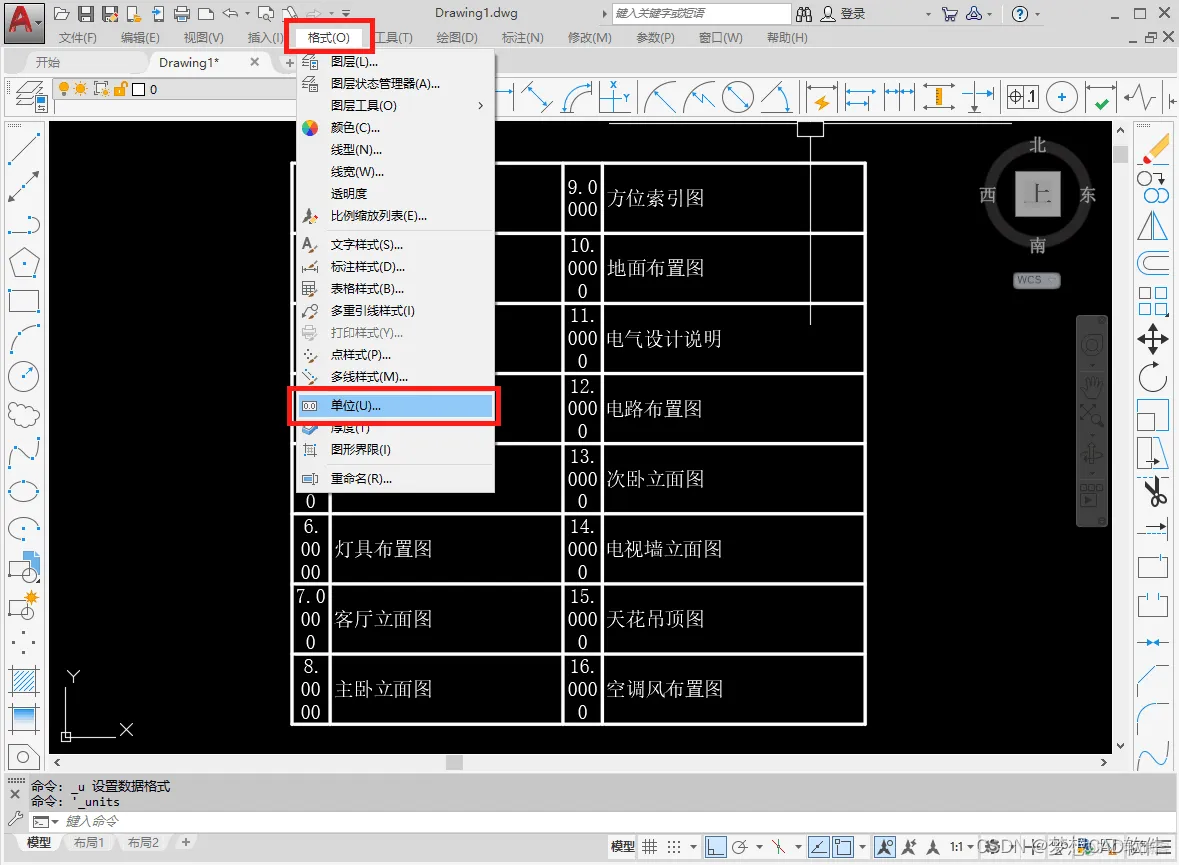Click the white layer color swatch
The height and width of the screenshot is (865, 1179).
[x=138, y=90]
